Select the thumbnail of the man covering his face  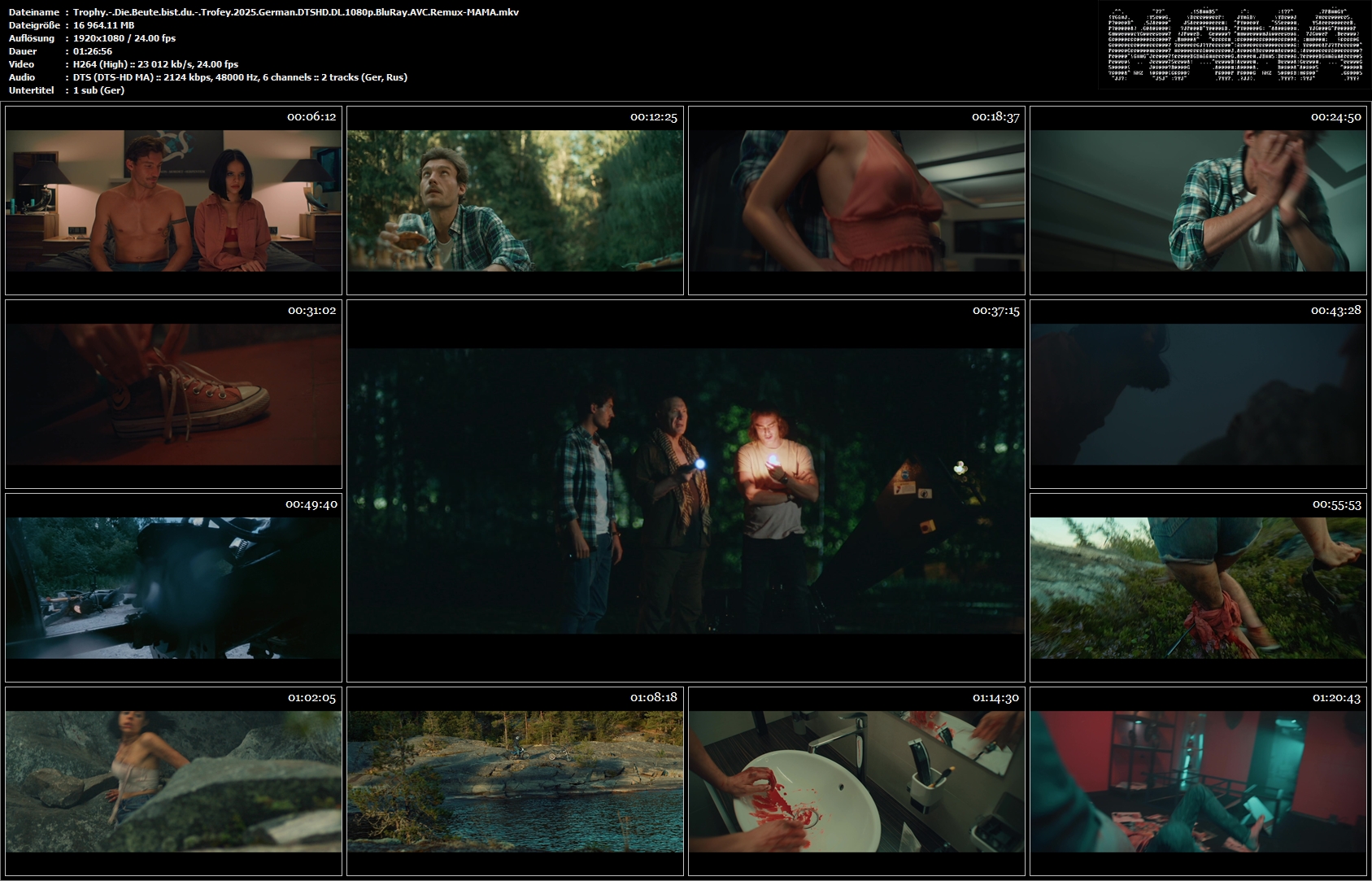(1198, 200)
